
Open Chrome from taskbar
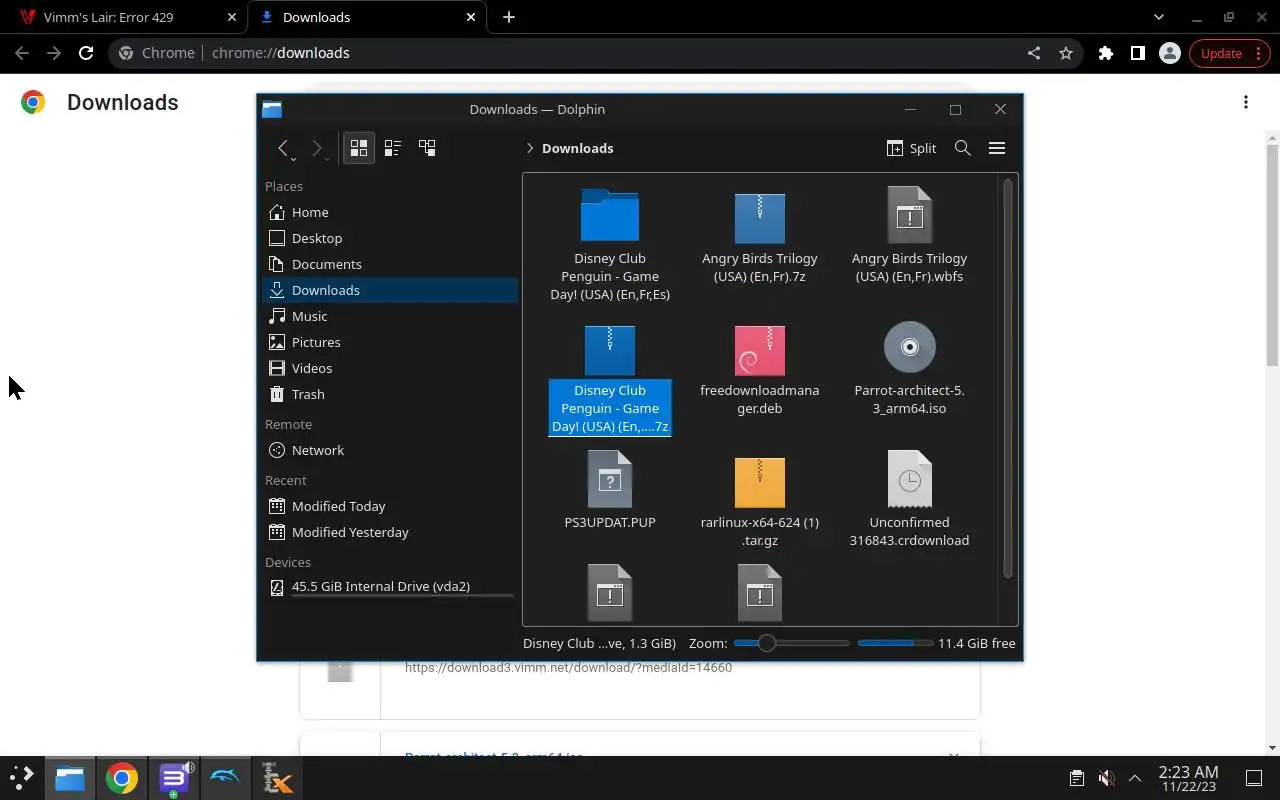click(x=122, y=778)
